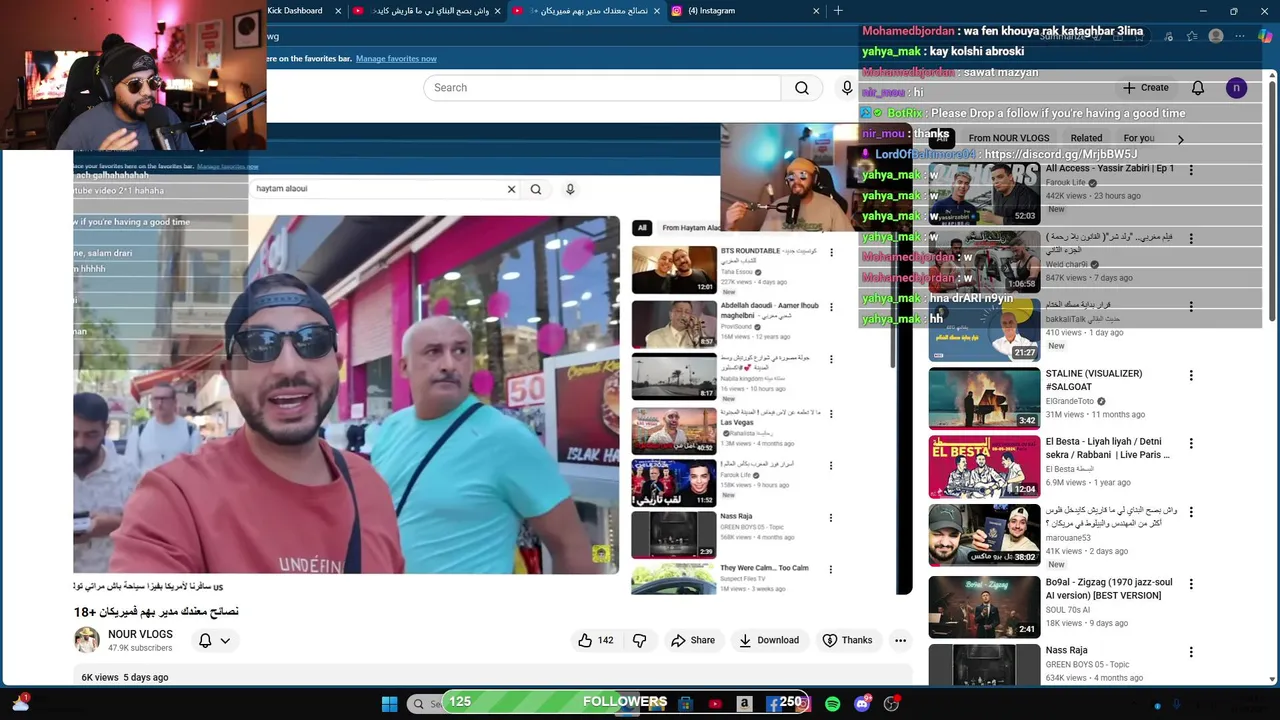The width and height of the screenshot is (1280, 720).
Task: Open the NOUR VLOGS channel name link
Action: (140, 635)
